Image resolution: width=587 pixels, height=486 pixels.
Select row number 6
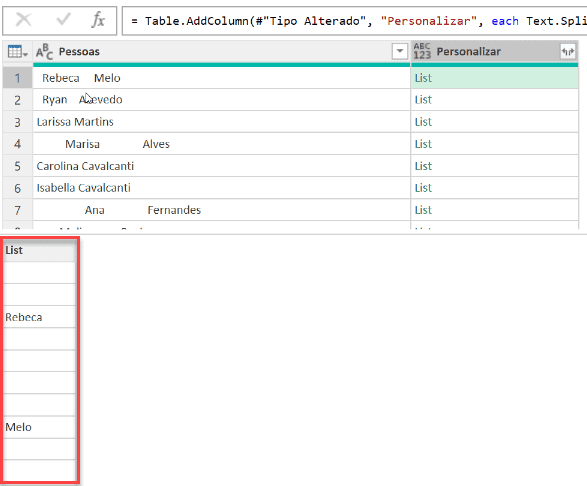[x=17, y=188]
